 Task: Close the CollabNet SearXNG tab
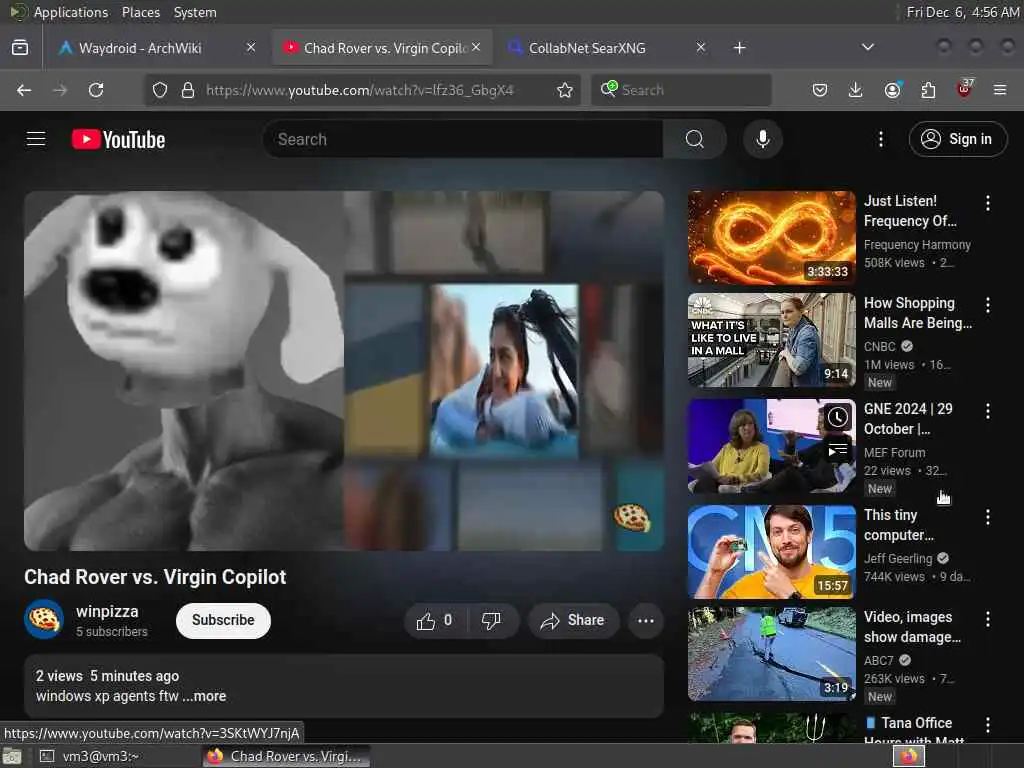(701, 47)
